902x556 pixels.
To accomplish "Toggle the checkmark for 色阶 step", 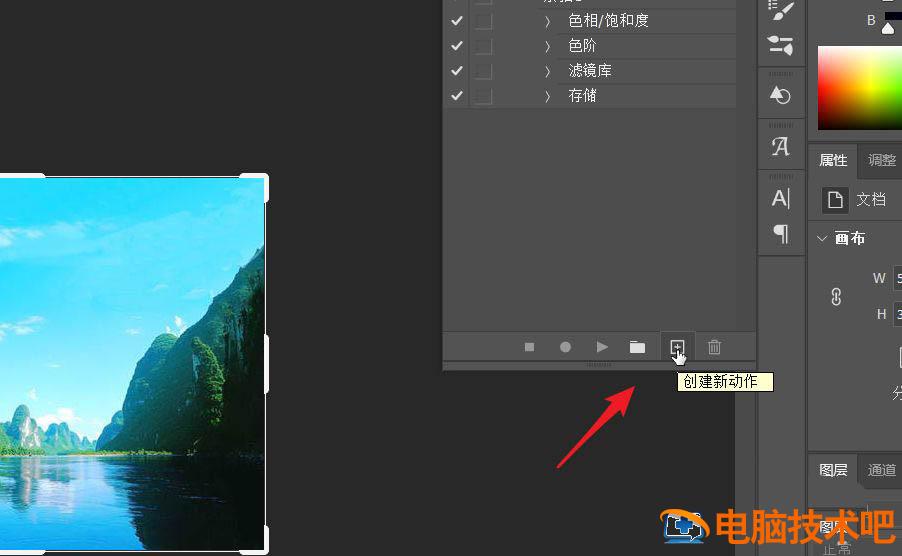I will coord(457,45).
